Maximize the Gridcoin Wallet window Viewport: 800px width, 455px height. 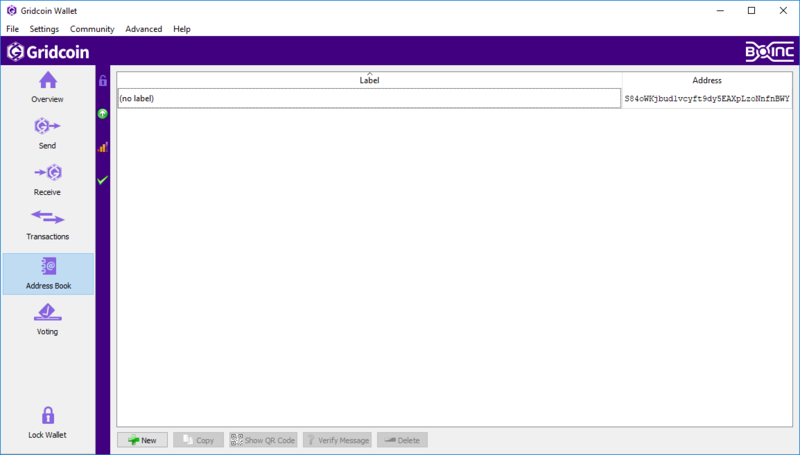click(x=752, y=11)
